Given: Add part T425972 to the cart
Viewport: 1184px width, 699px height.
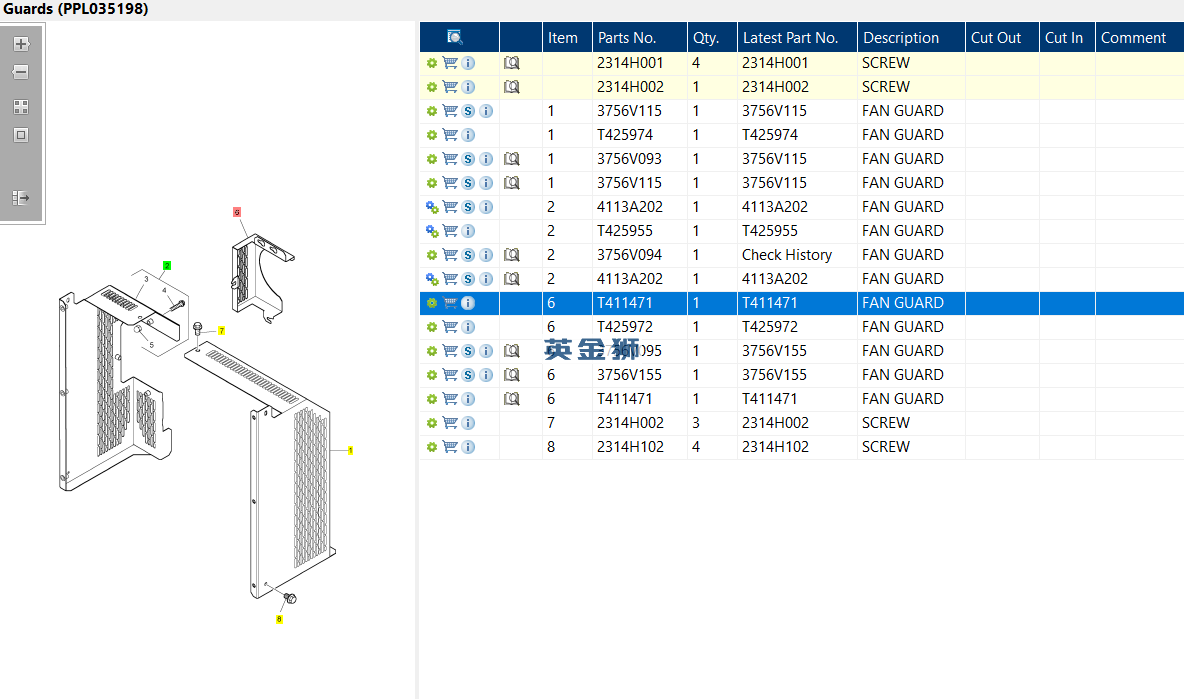Looking at the screenshot, I should 450,327.
